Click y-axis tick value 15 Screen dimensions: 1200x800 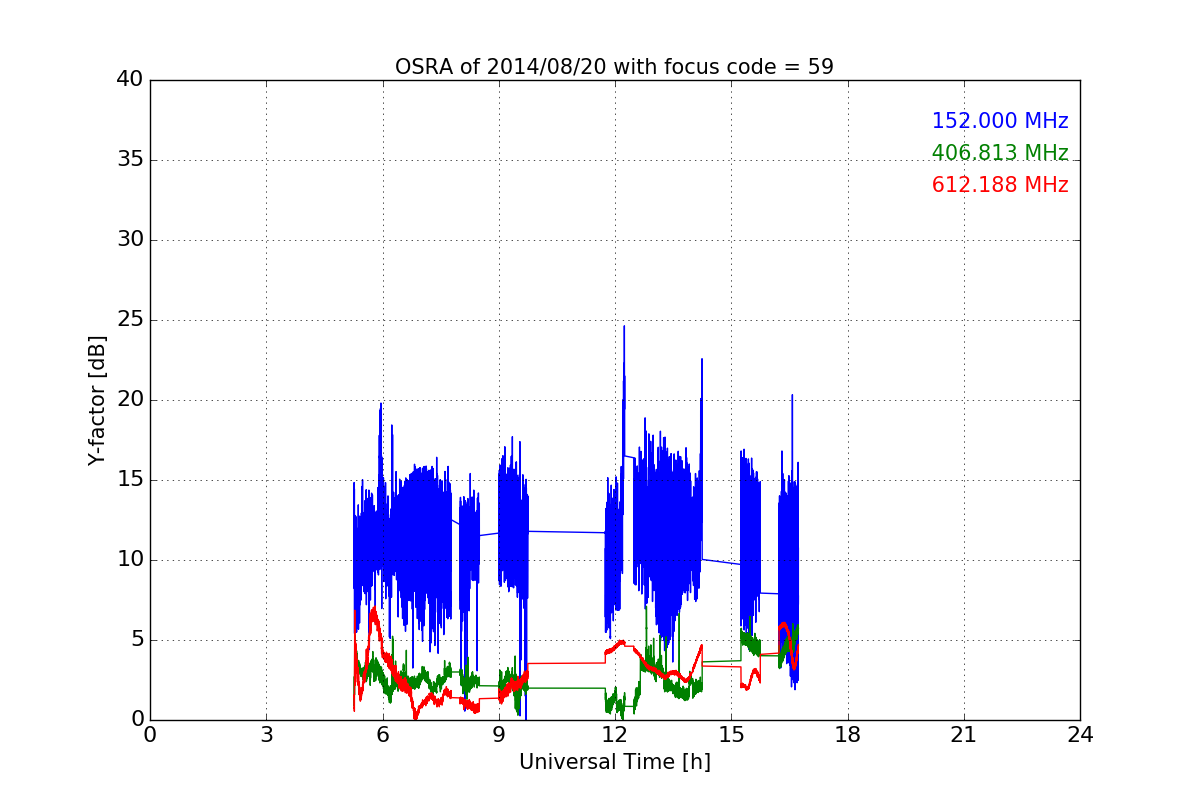pyautogui.click(x=130, y=480)
